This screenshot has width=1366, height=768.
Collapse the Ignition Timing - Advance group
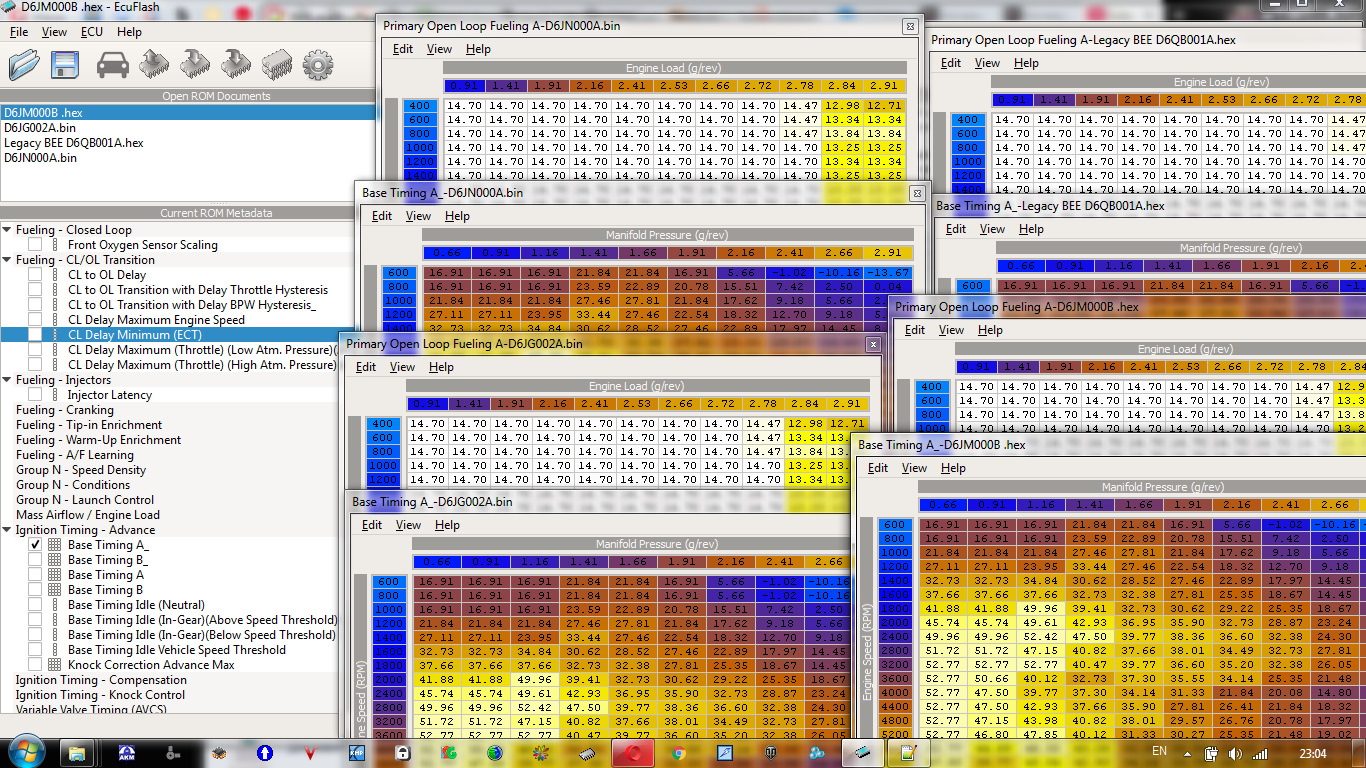click(x=7, y=530)
